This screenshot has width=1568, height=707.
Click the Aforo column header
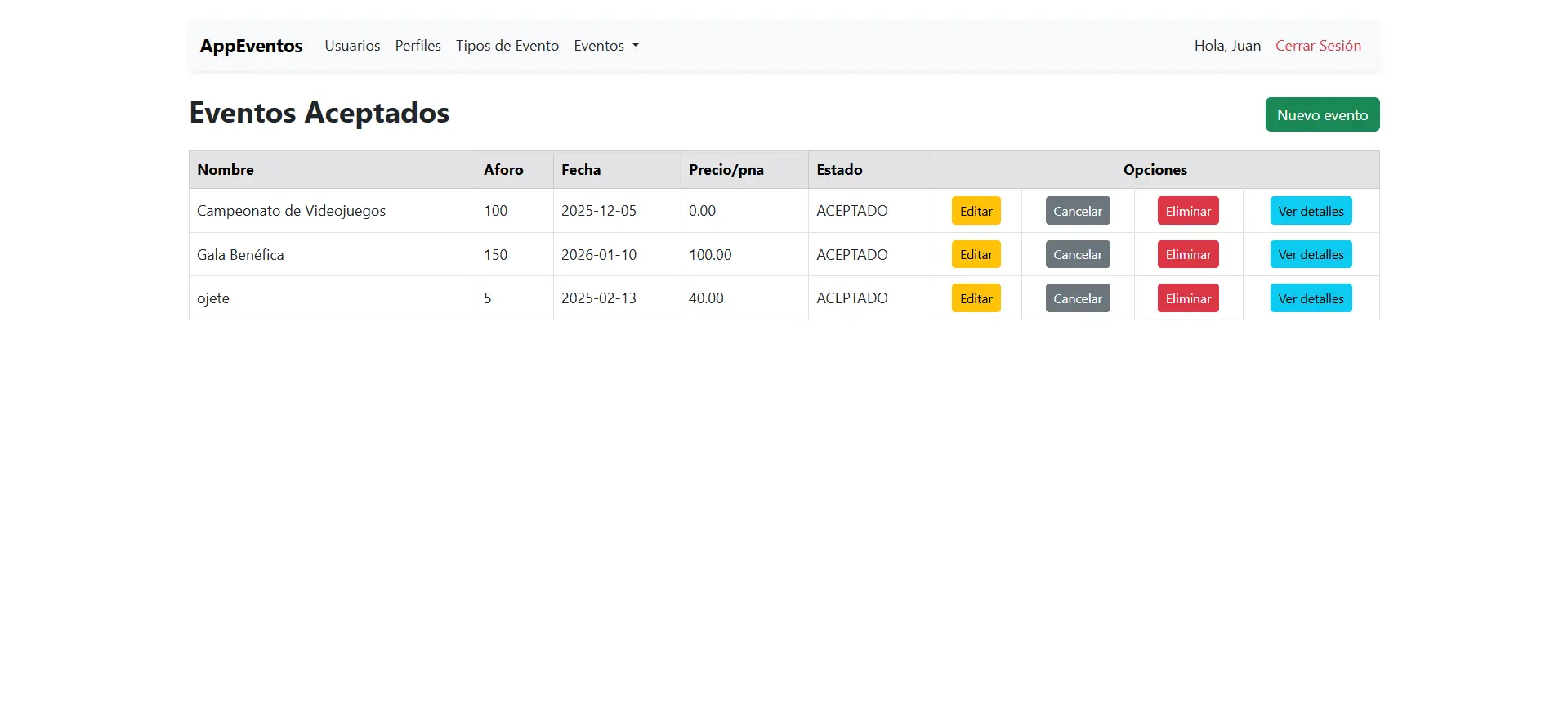pos(514,170)
